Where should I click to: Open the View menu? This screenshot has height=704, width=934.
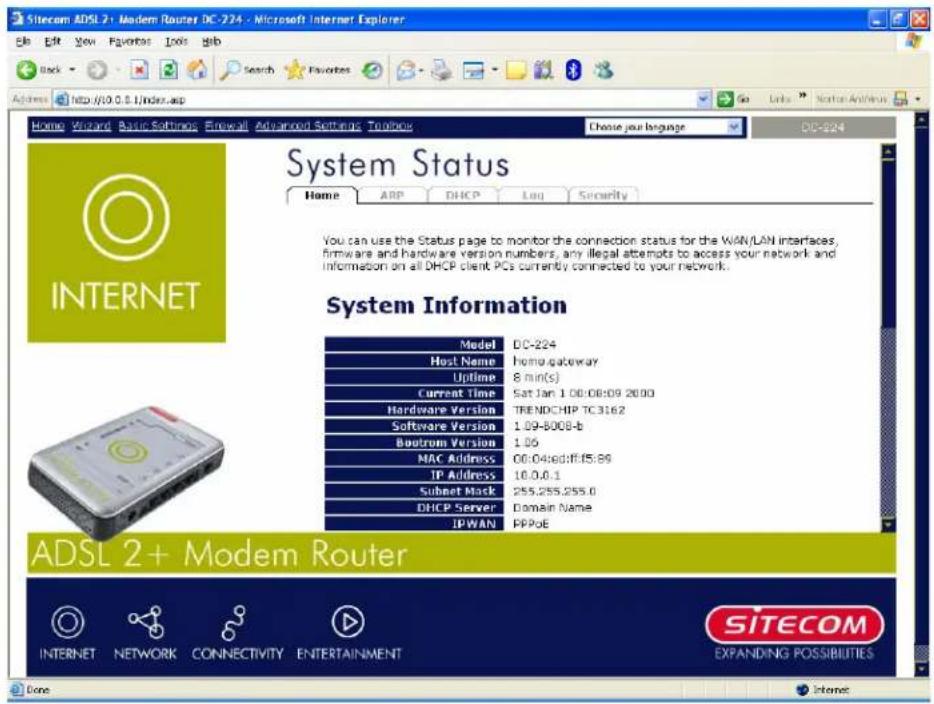[85, 42]
